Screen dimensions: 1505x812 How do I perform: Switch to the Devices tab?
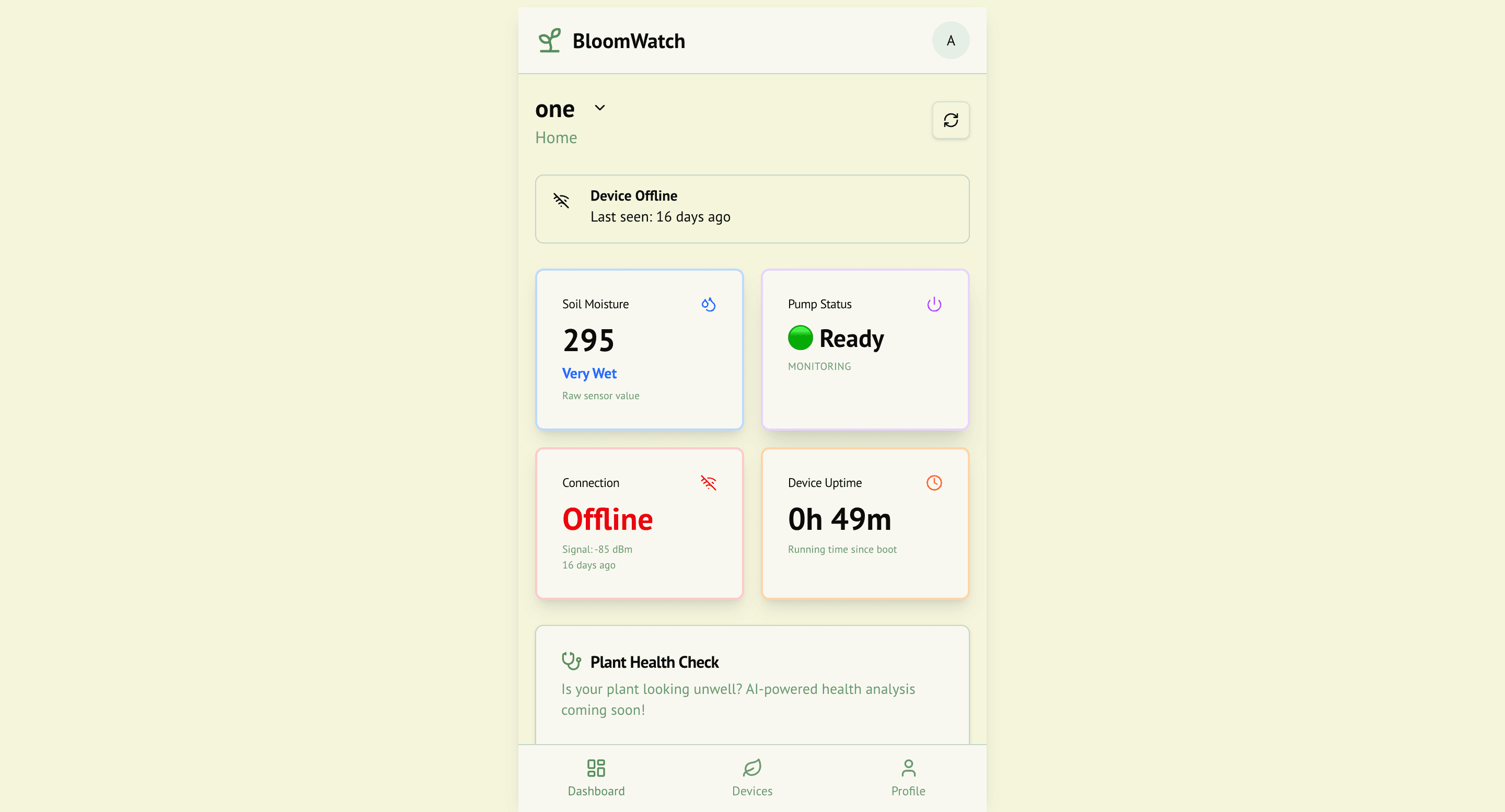[x=752, y=777]
